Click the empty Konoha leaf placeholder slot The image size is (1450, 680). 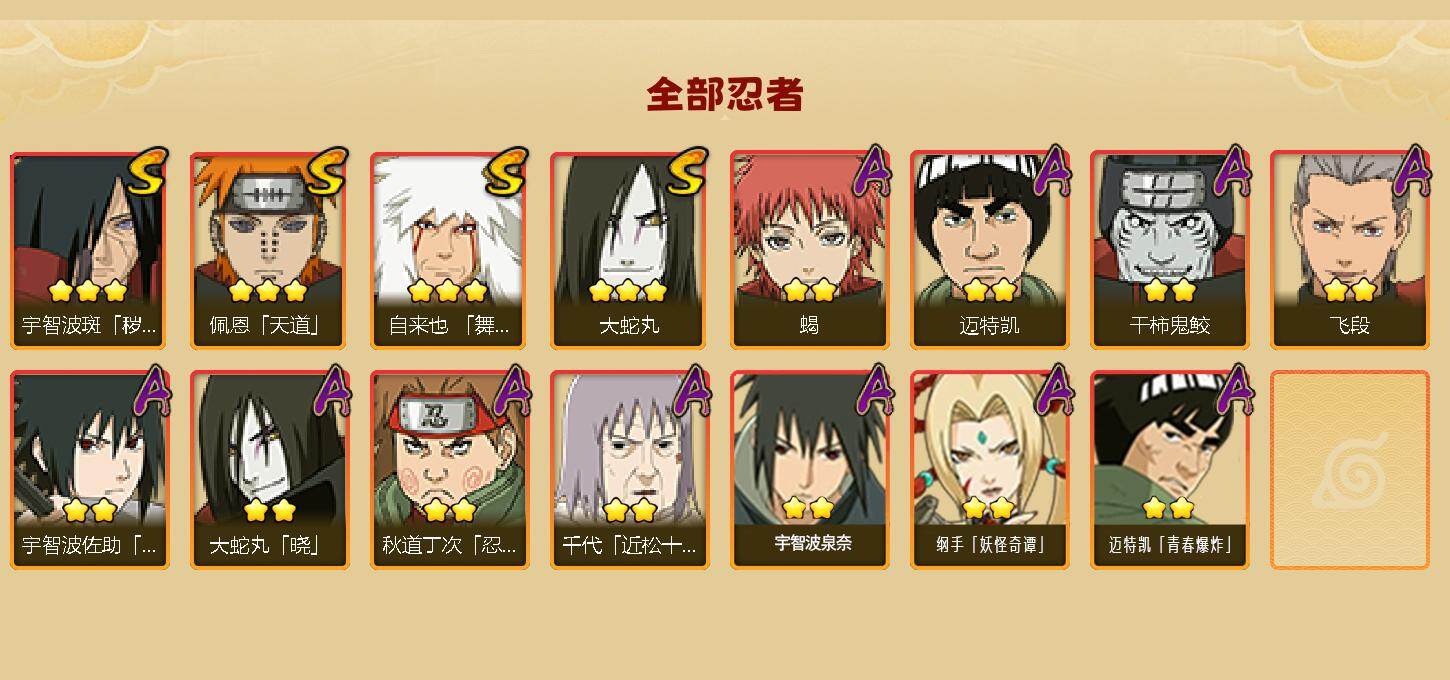(1349, 470)
